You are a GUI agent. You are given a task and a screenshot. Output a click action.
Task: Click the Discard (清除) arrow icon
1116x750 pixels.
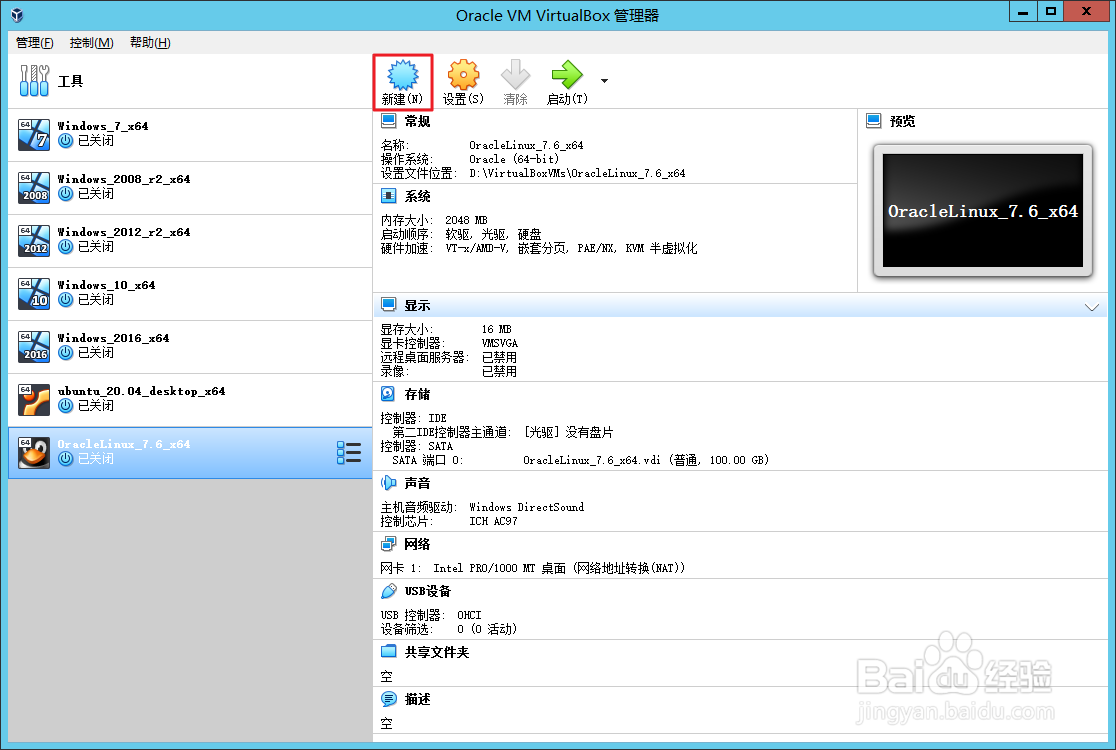tap(515, 75)
